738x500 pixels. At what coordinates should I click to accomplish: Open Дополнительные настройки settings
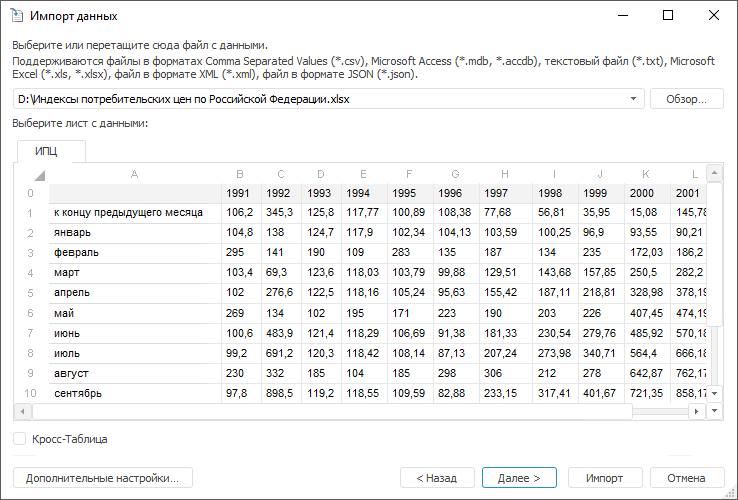click(x=103, y=478)
